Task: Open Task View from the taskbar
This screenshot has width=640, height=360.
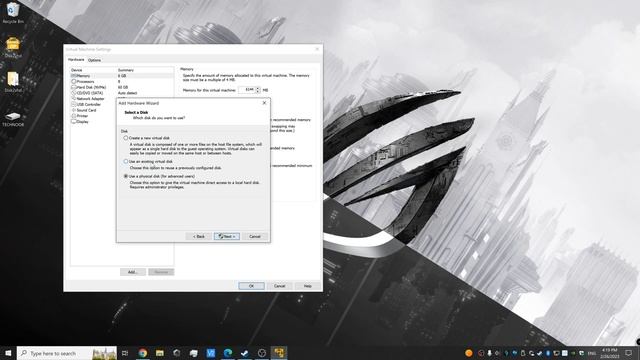Action: pos(125,353)
